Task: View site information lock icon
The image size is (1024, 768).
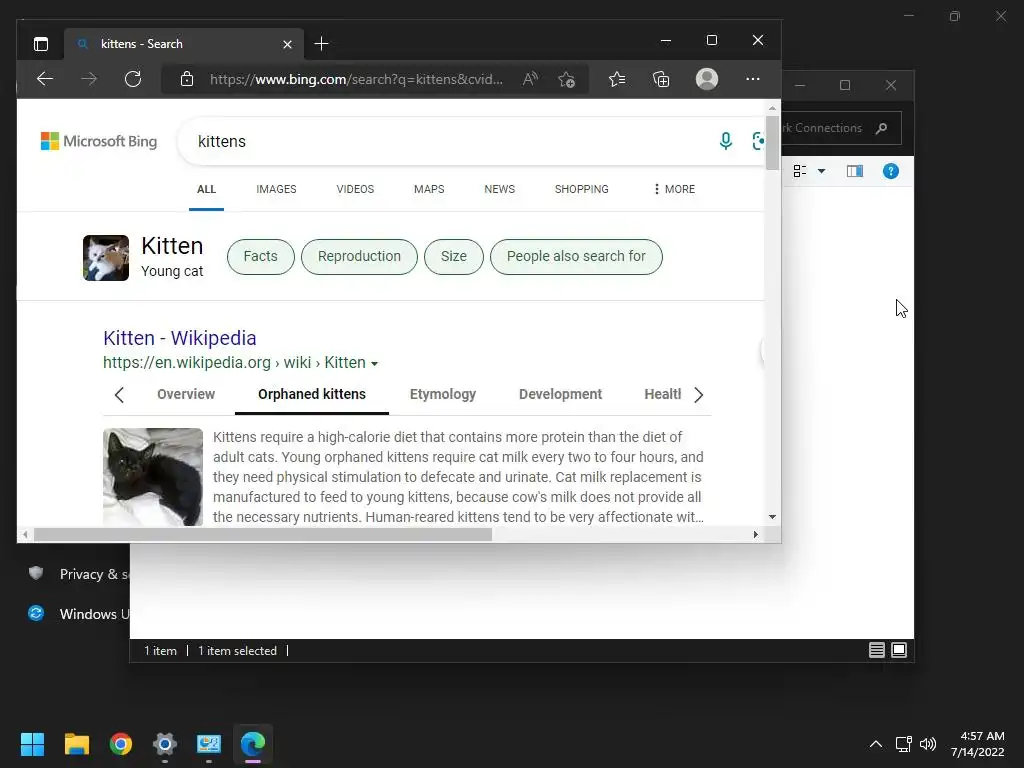Action: tap(187, 79)
